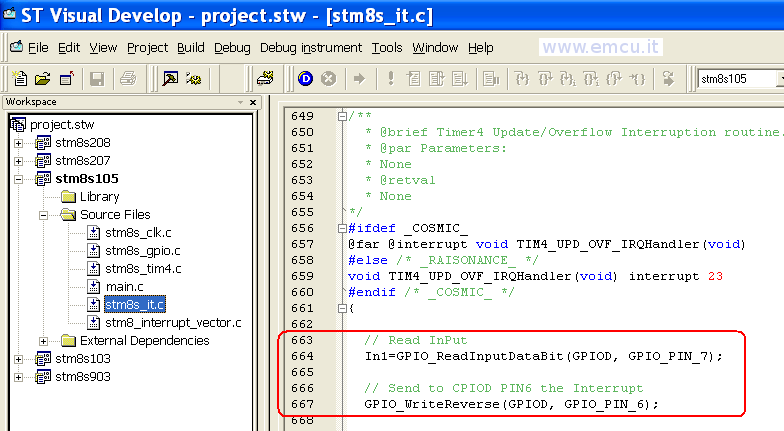
Task: Collapse the stm8s105 project node
Action: tap(18, 179)
